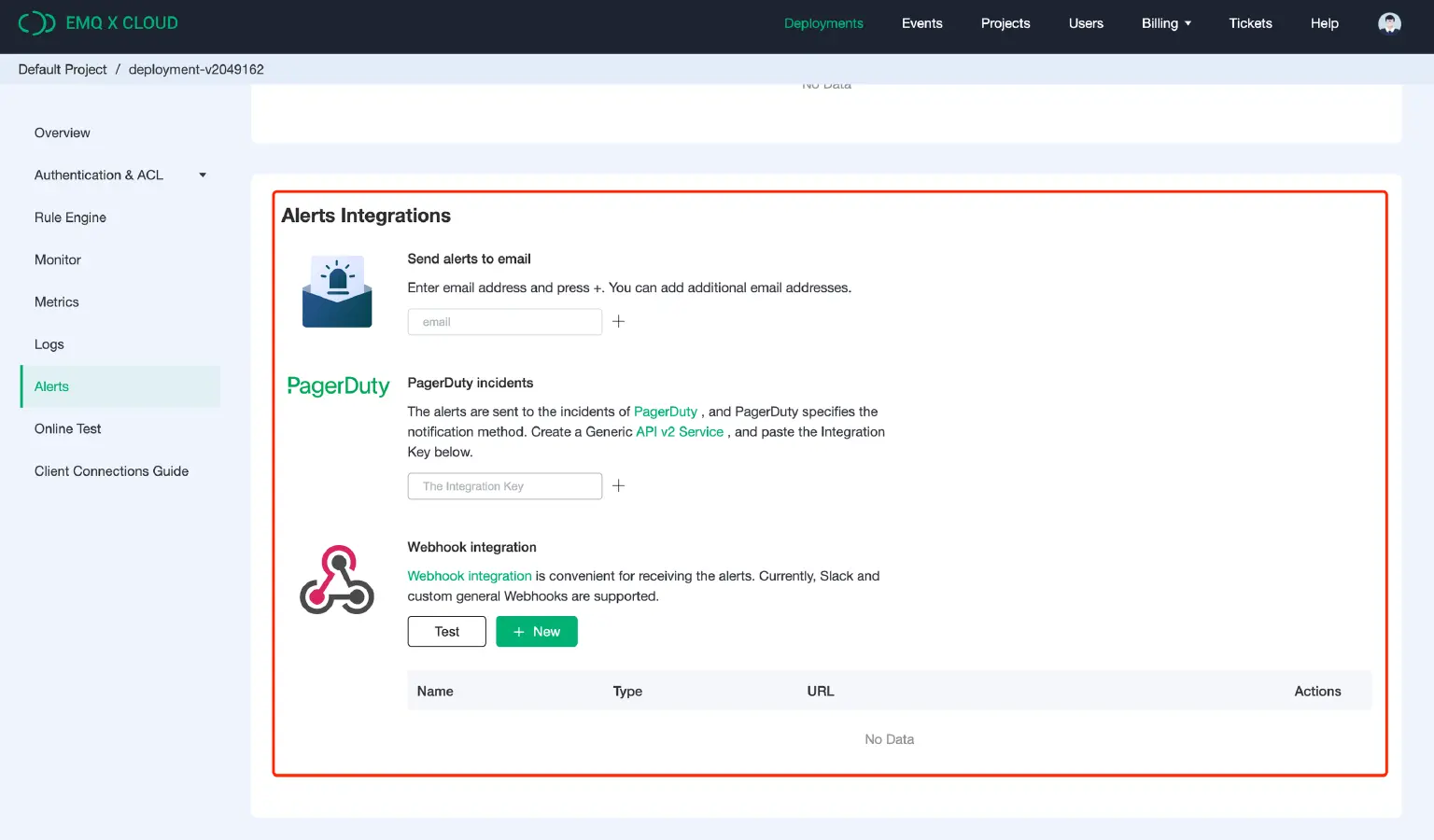This screenshot has height=840, width=1434.
Task: Click inside The Integration Key field
Action: (504, 485)
